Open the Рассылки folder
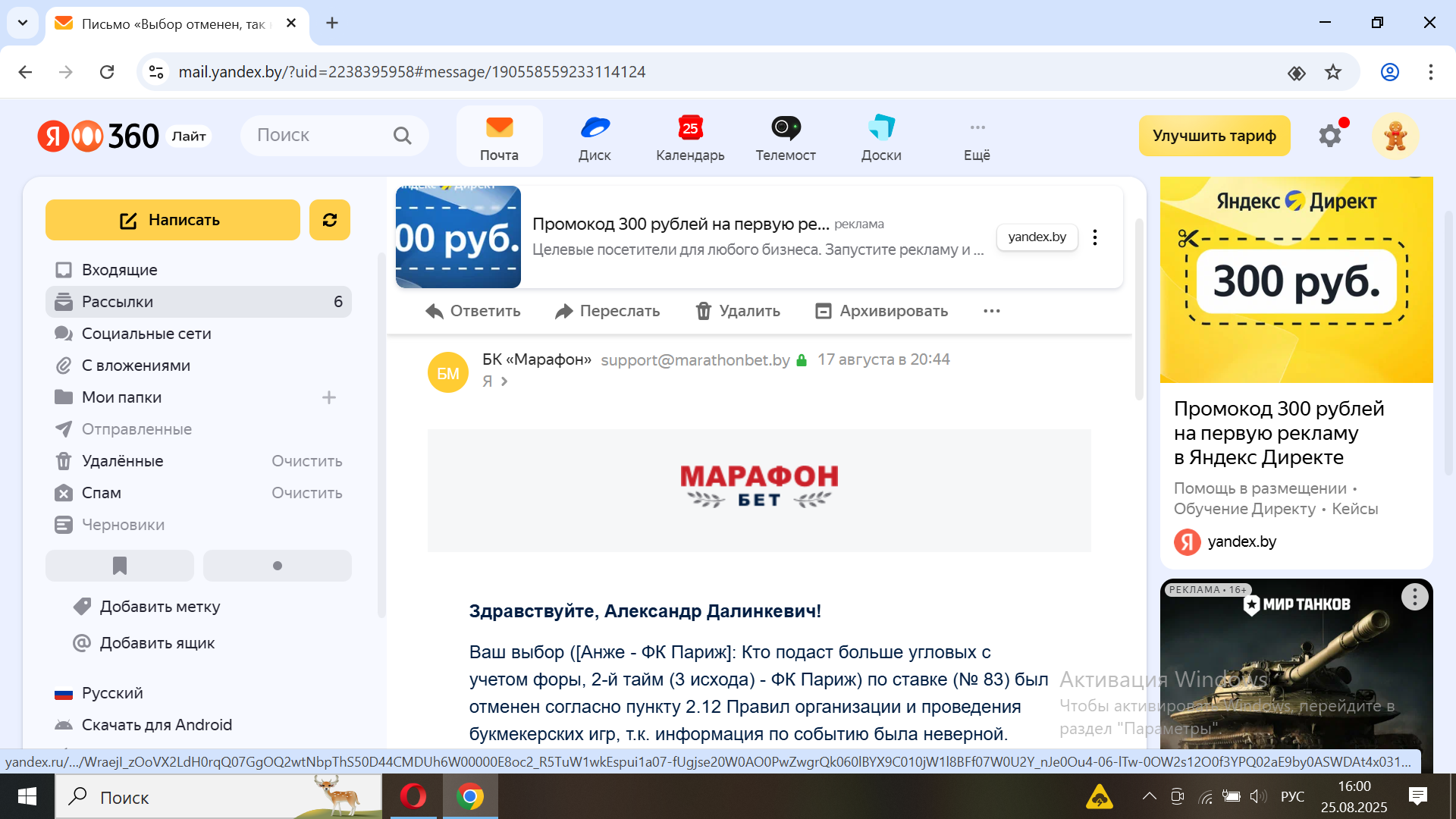Screen dimensions: 1456x819 (x=199, y=302)
